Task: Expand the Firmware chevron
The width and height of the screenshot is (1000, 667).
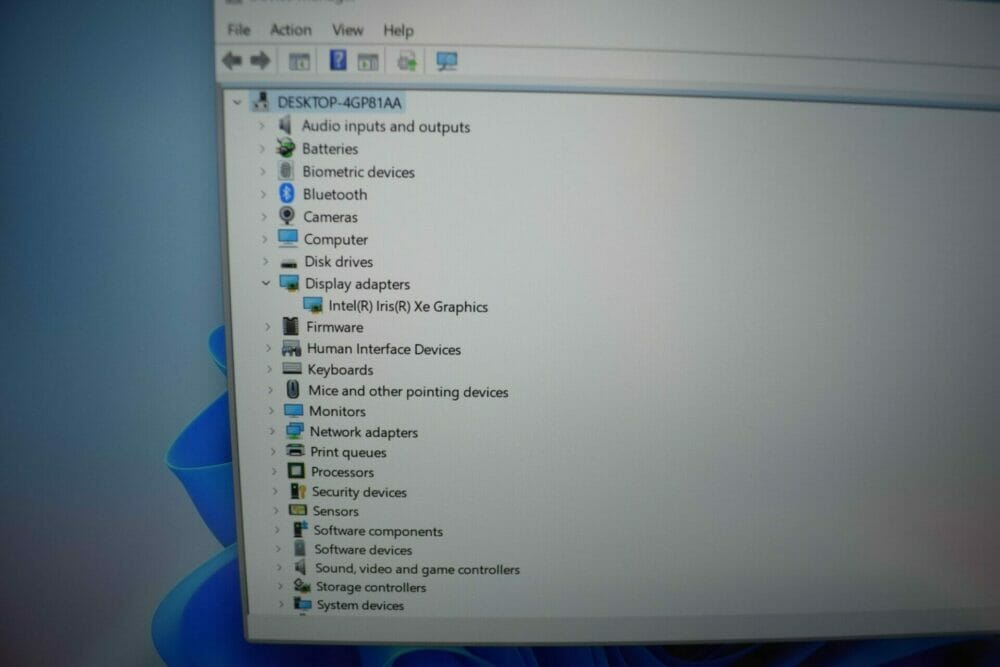Action: (268, 326)
